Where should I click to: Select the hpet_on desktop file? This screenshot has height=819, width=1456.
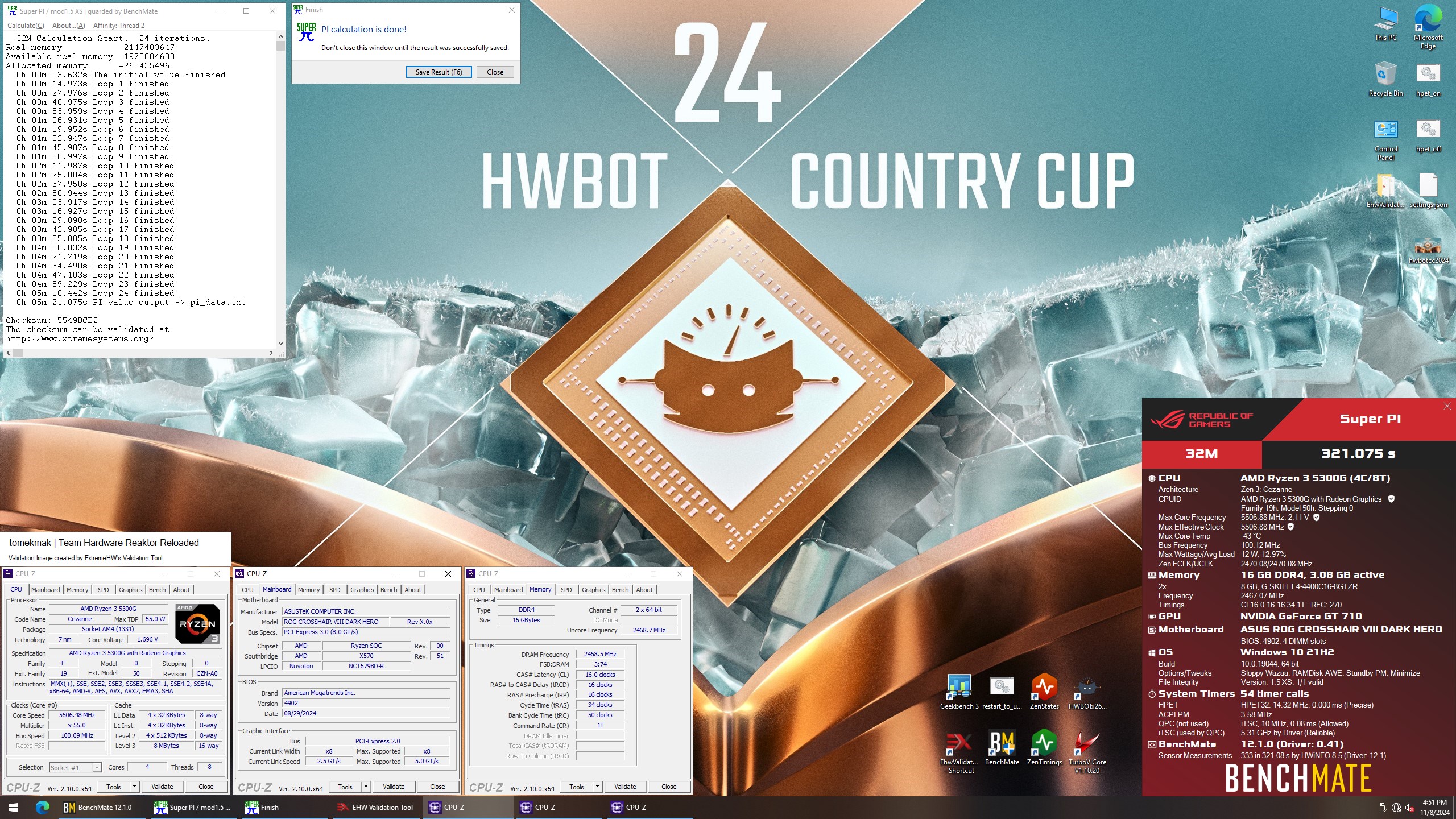point(1428,80)
